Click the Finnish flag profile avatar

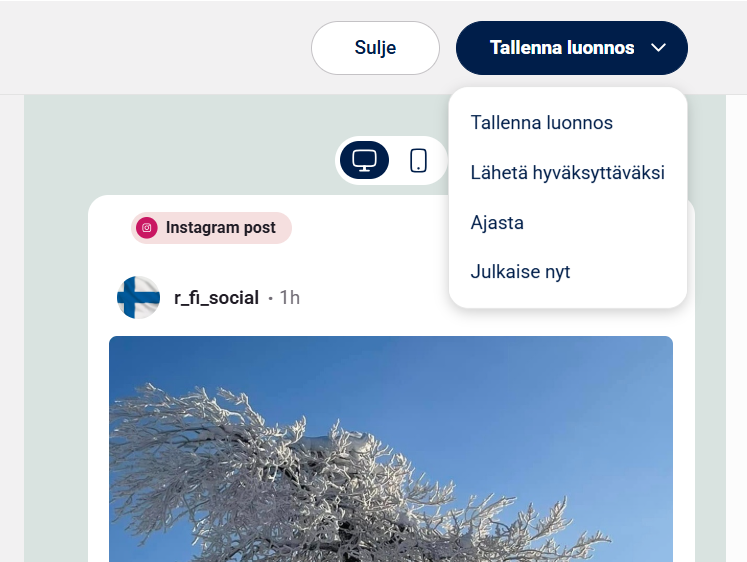pyautogui.click(x=138, y=297)
